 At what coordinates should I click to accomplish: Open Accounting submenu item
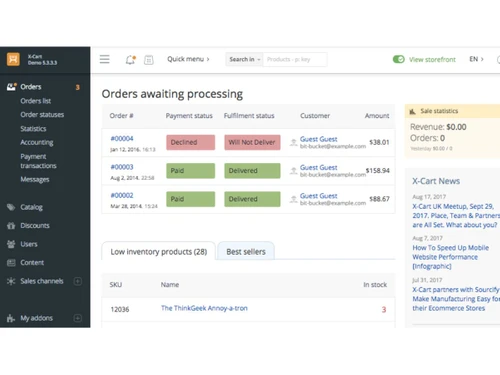37,142
